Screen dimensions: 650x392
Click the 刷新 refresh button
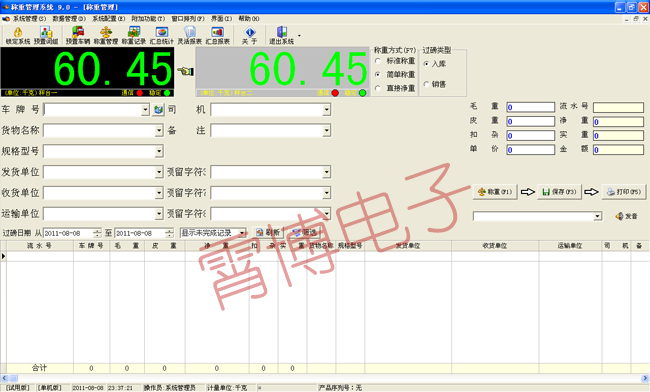[268, 232]
